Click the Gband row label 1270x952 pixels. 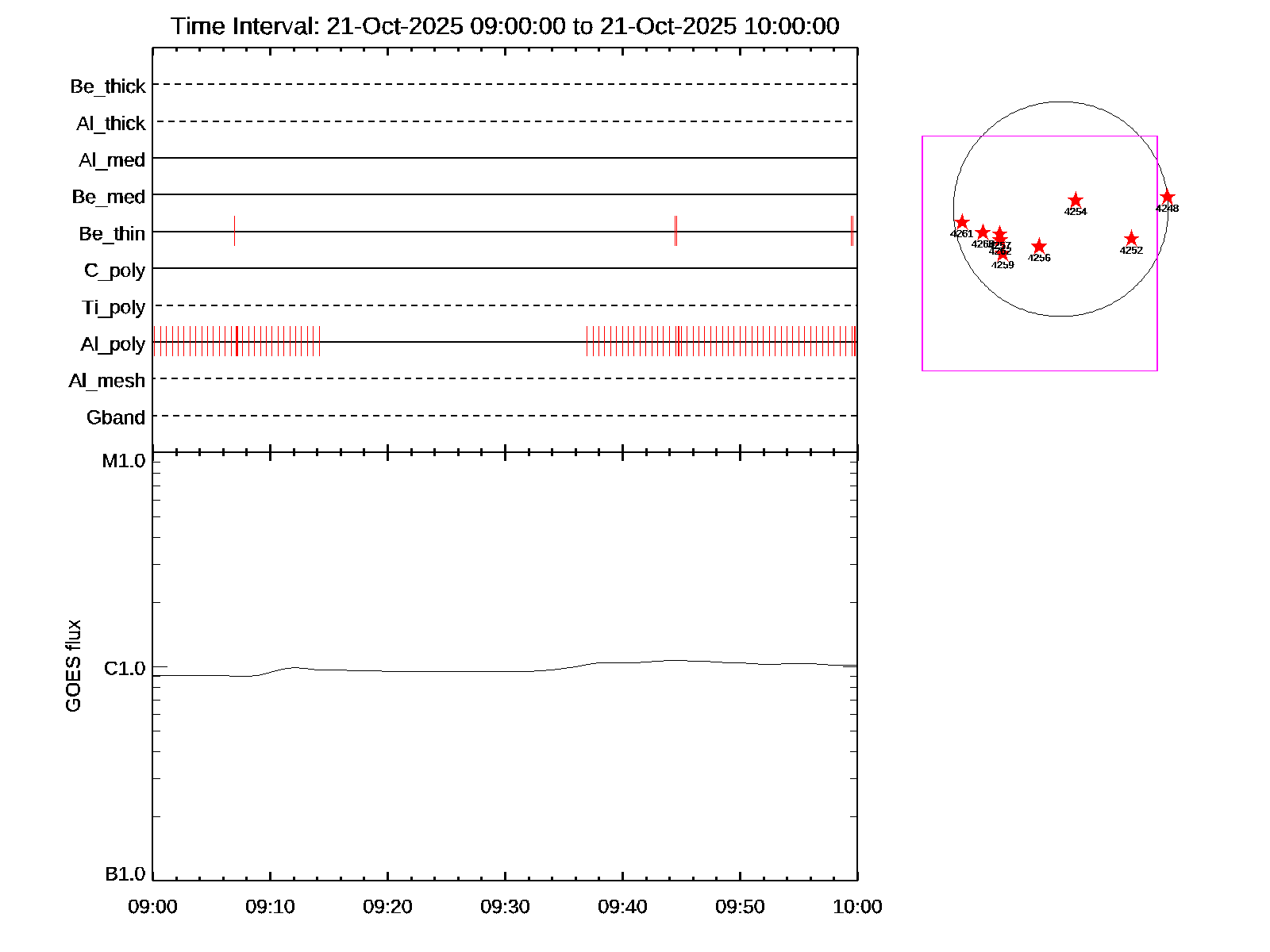coord(116,417)
